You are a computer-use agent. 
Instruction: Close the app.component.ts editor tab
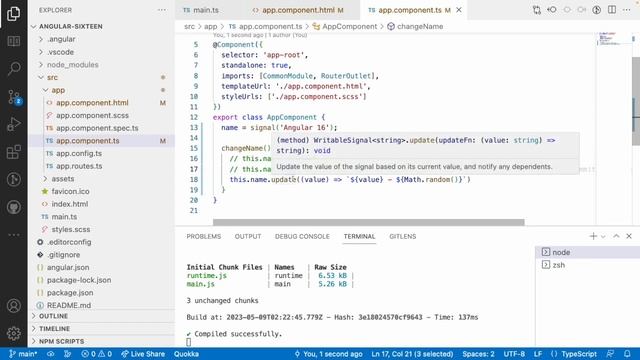459,10
